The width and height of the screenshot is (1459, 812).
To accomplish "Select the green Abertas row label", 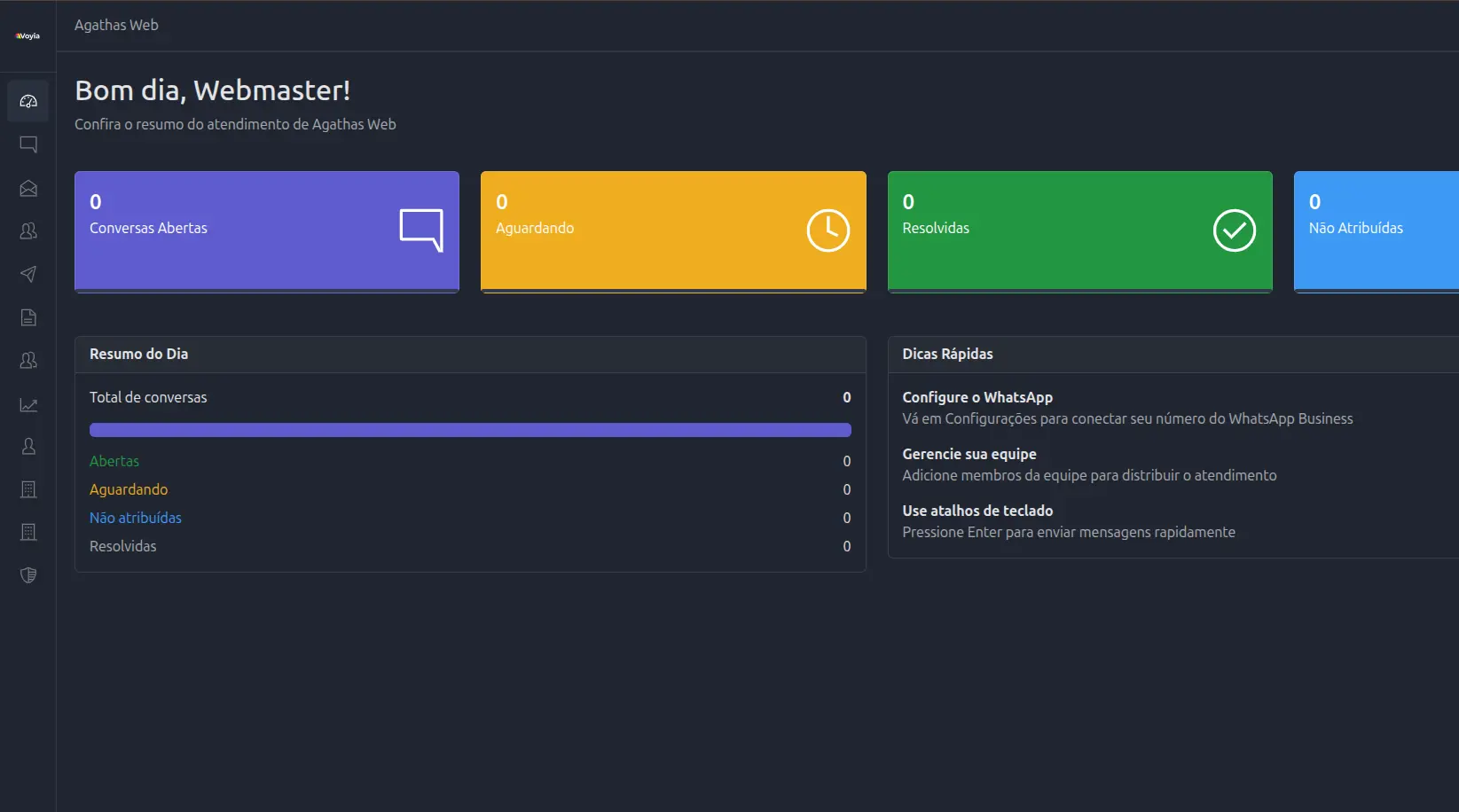I will [114, 461].
